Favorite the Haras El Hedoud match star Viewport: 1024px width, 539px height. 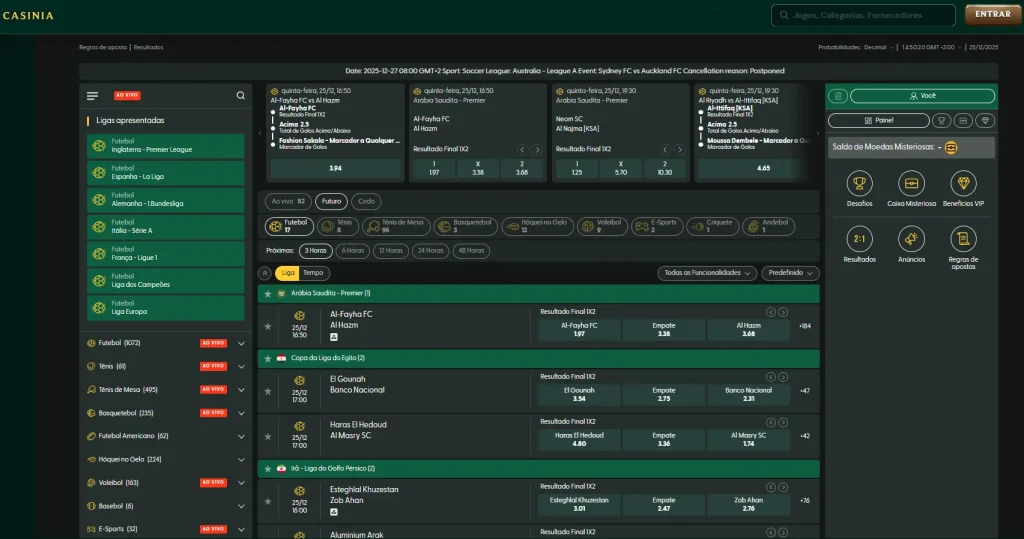pos(268,436)
